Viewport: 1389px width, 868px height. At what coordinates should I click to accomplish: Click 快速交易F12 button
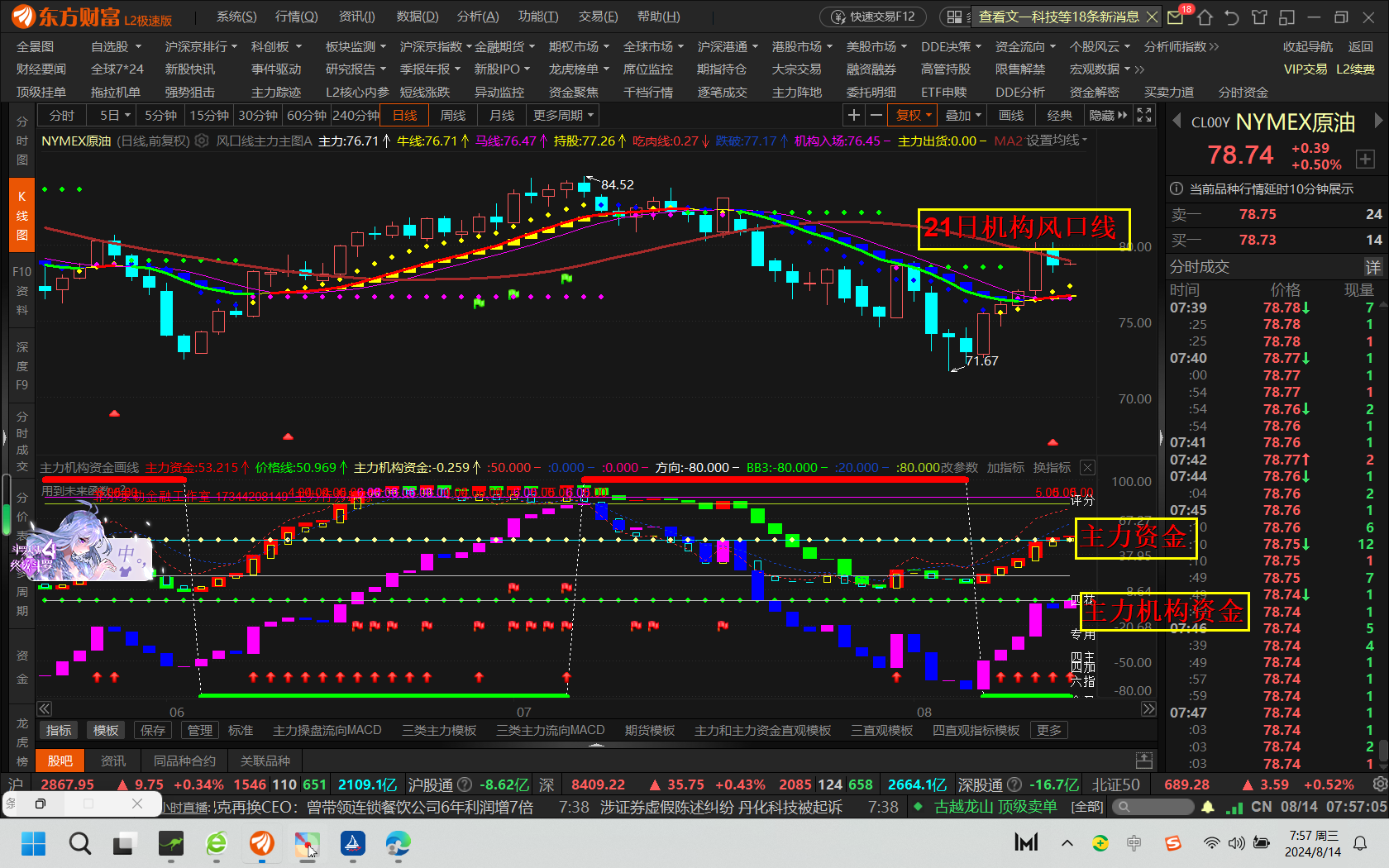click(874, 17)
